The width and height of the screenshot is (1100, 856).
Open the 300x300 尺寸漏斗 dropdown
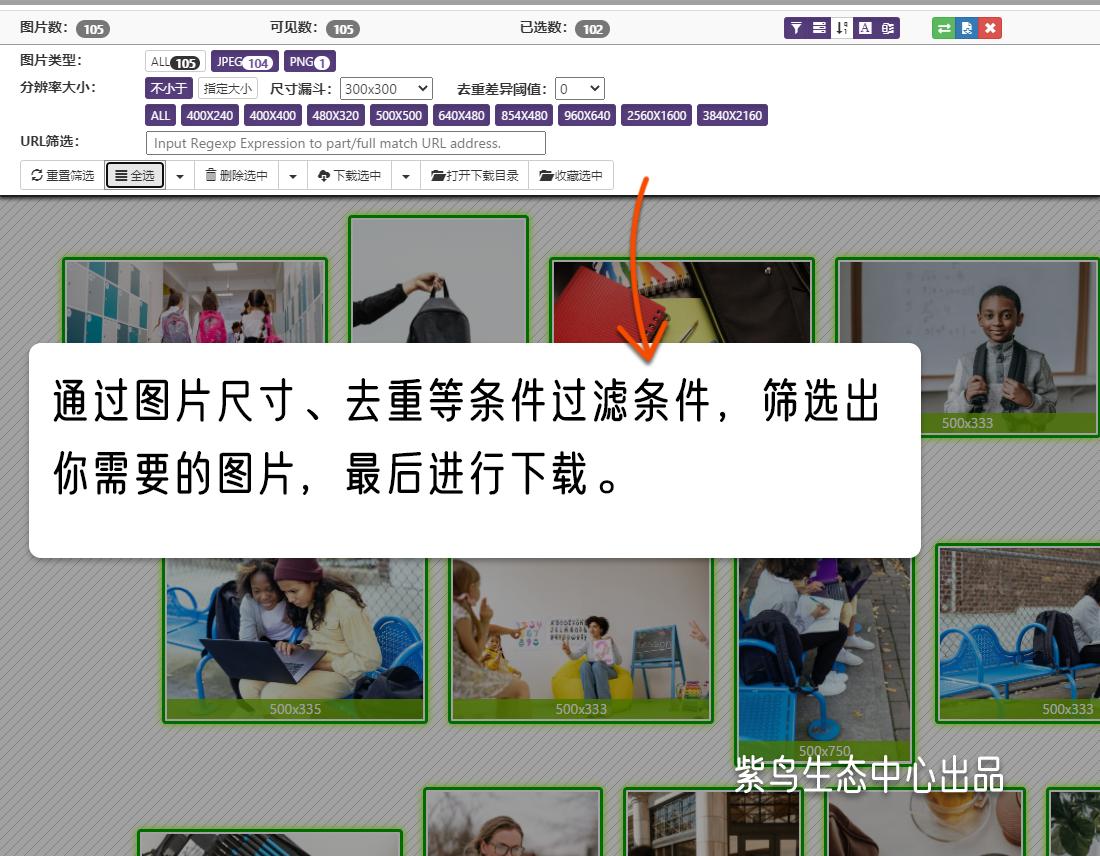[x=385, y=88]
